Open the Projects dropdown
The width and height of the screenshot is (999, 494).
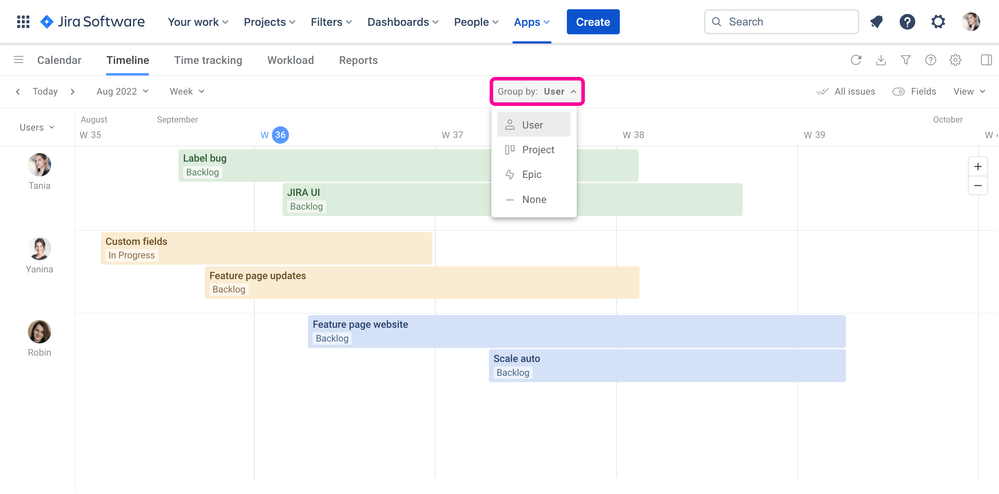270,22
